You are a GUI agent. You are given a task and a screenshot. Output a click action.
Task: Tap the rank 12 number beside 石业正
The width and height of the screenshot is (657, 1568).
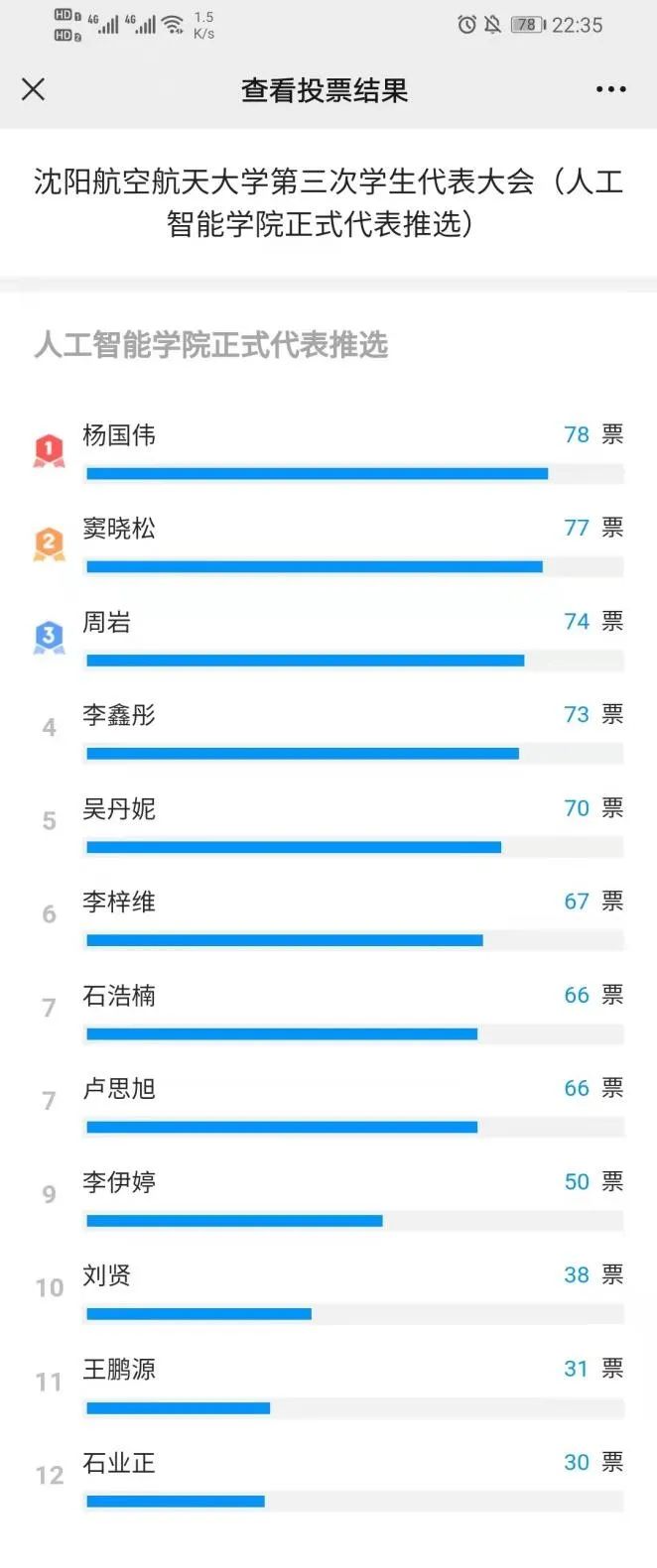pyautogui.click(x=49, y=1476)
